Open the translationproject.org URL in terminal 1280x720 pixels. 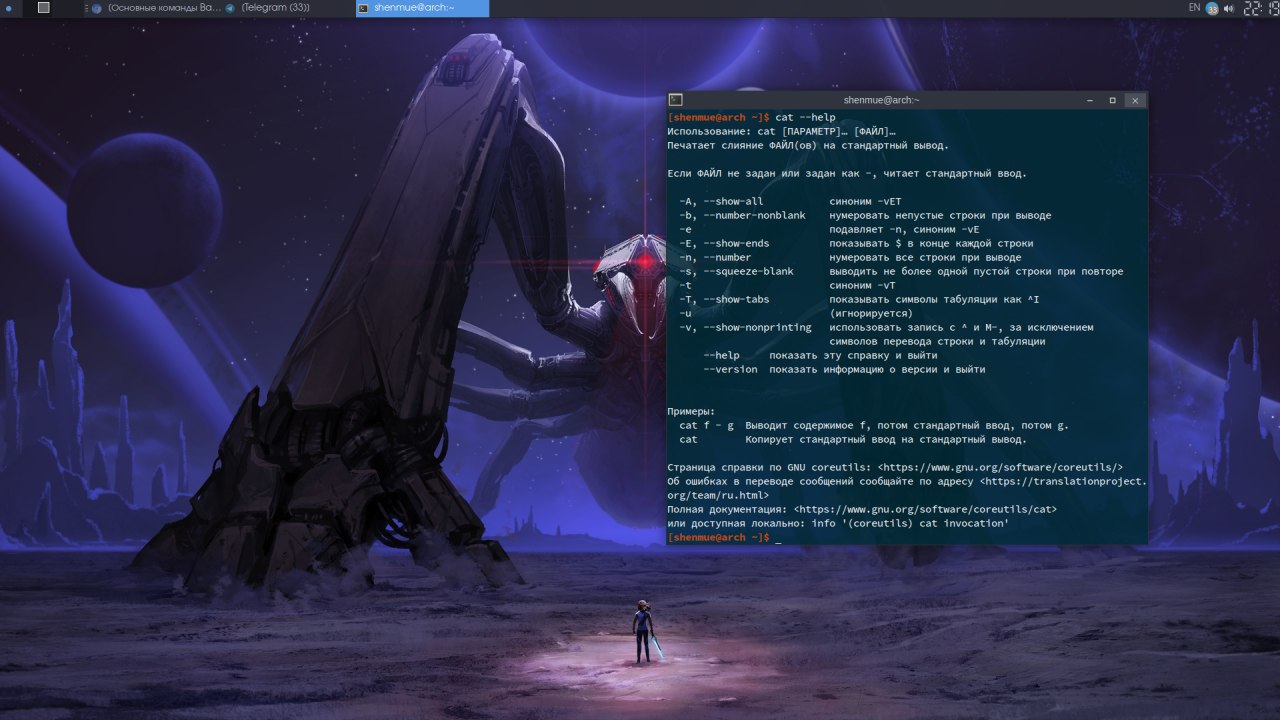point(1063,481)
